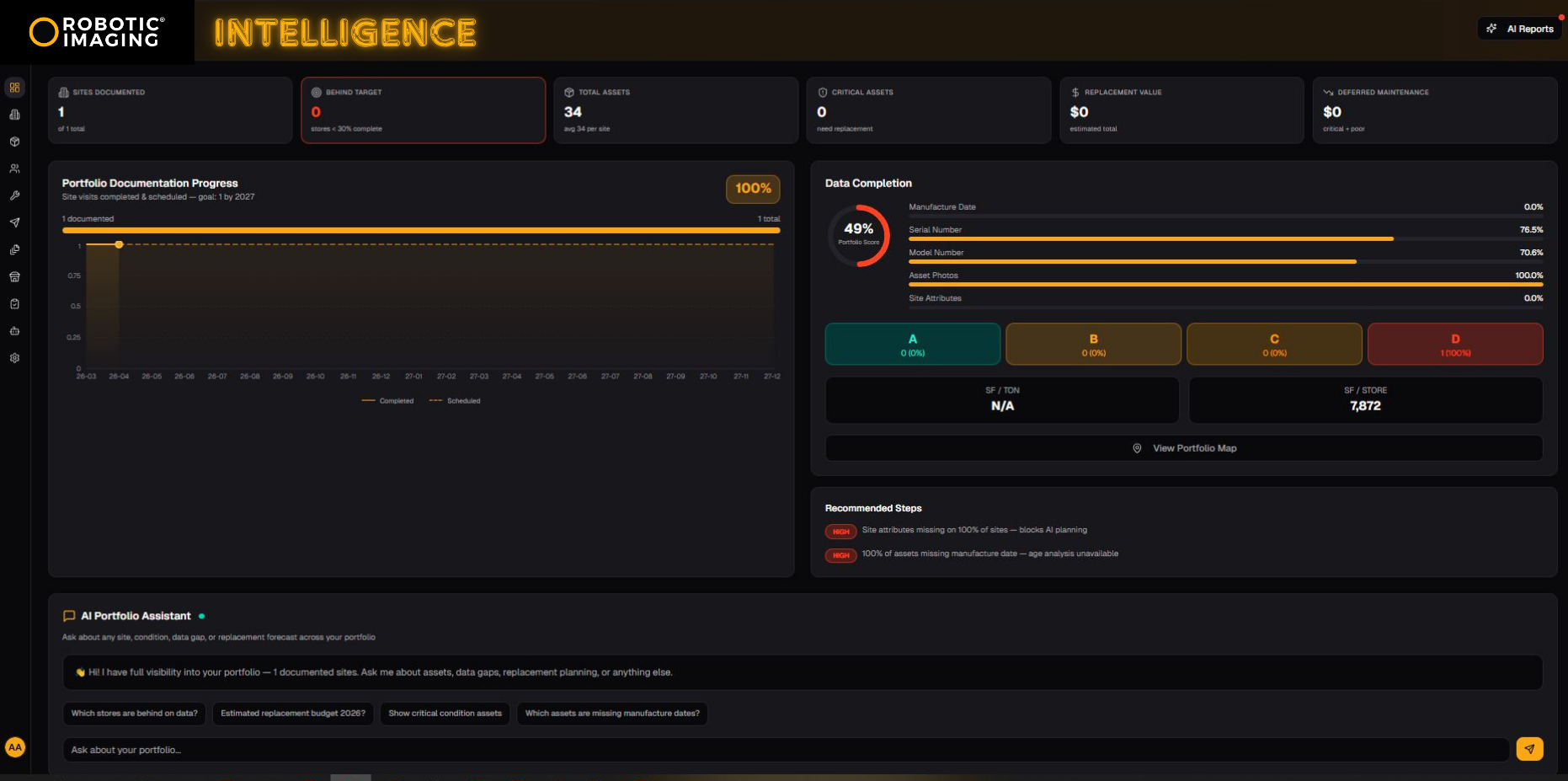The width and height of the screenshot is (1568, 781).
Task: Open the Dashboard grid view in the sidebar
Action: [x=14, y=87]
